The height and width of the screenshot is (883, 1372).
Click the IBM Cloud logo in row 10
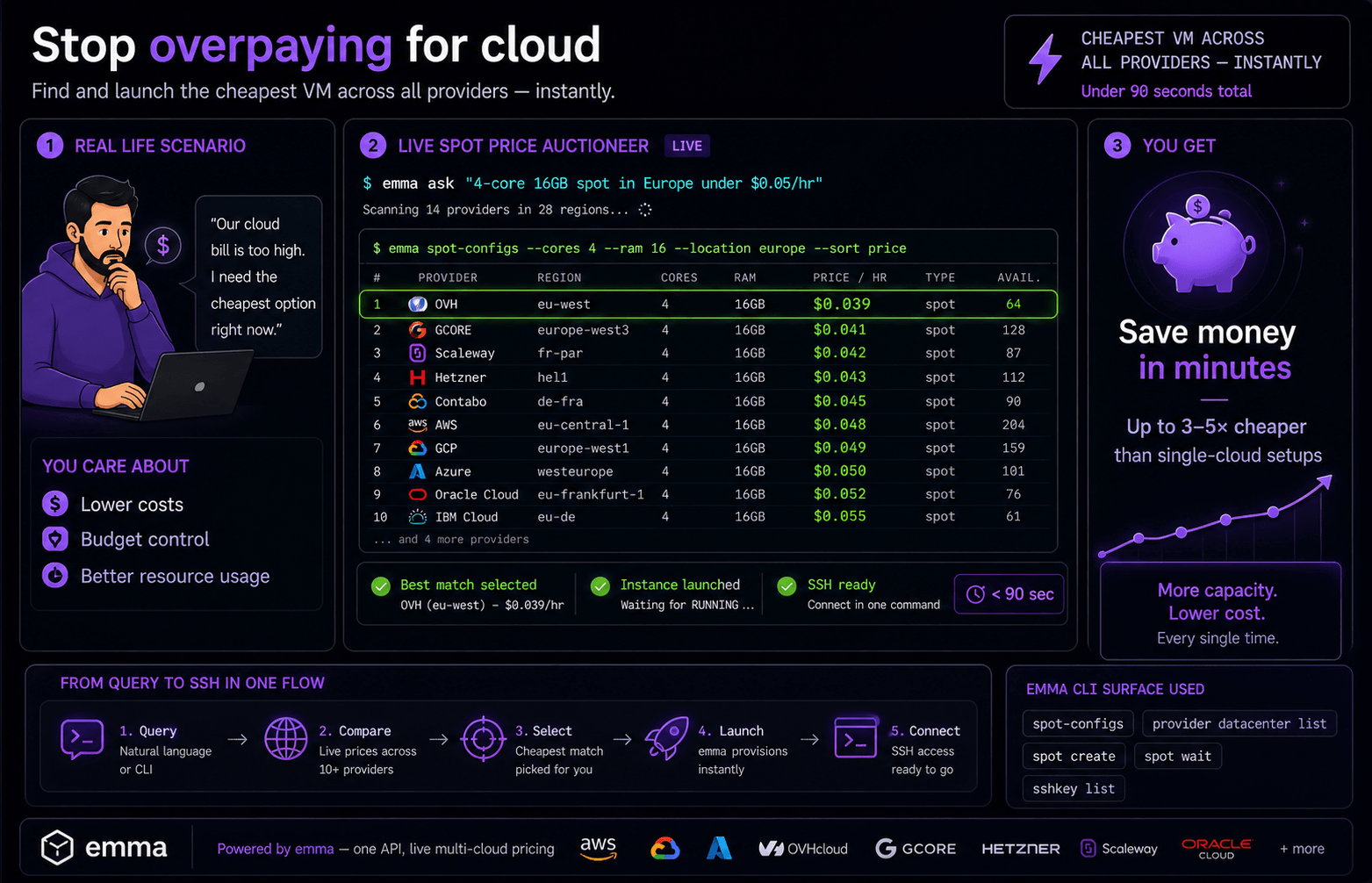click(418, 517)
